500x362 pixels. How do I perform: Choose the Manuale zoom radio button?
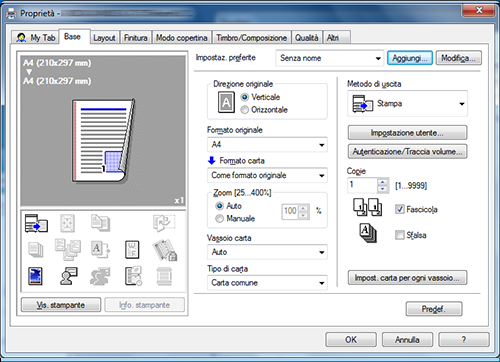(x=219, y=219)
